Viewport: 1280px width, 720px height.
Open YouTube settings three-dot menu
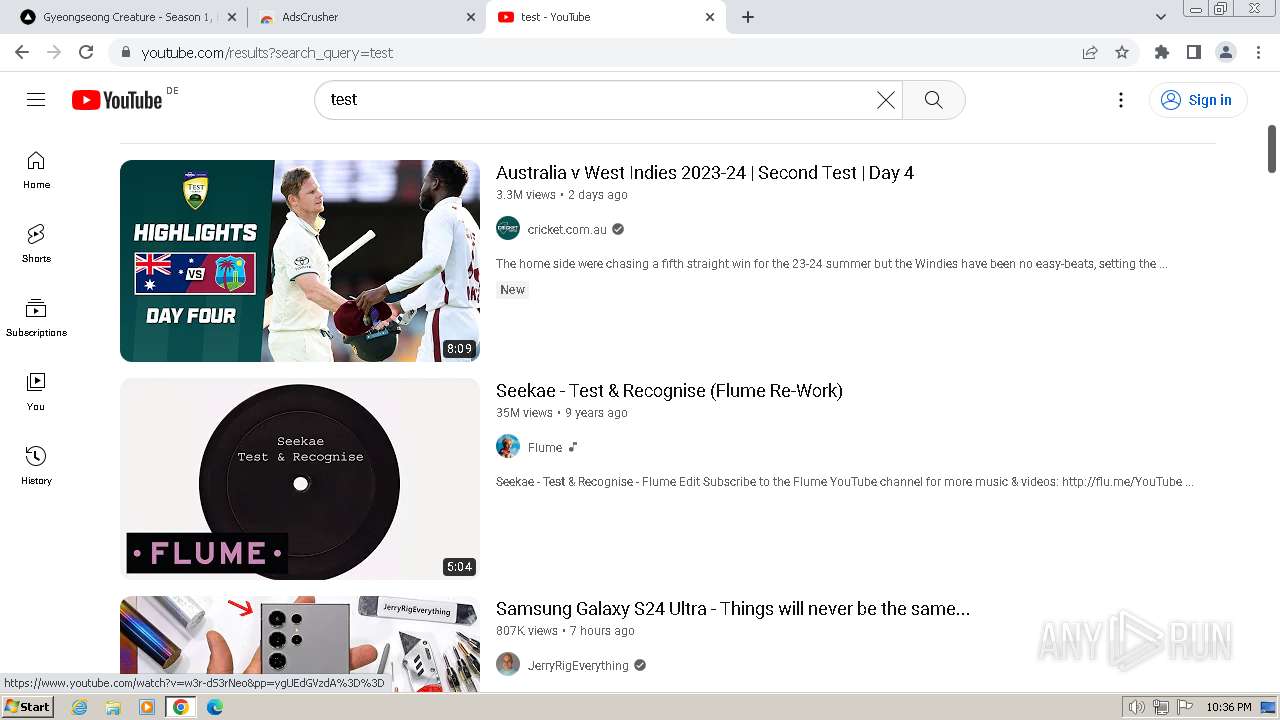tap(1121, 100)
